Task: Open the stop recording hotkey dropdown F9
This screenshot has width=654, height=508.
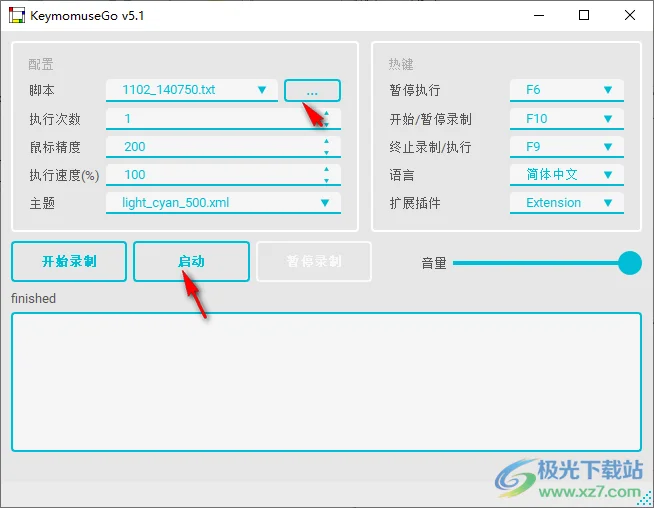Action: 567,147
